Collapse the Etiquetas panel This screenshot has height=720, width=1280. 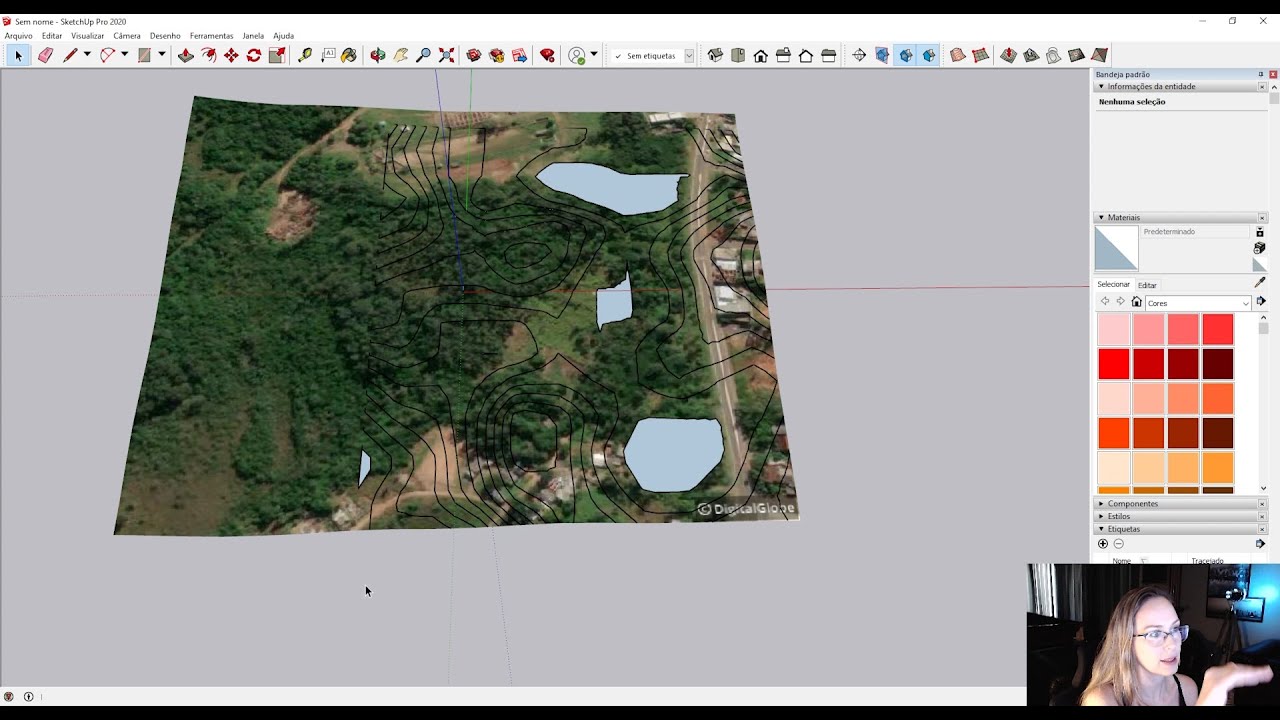[x=1101, y=529]
